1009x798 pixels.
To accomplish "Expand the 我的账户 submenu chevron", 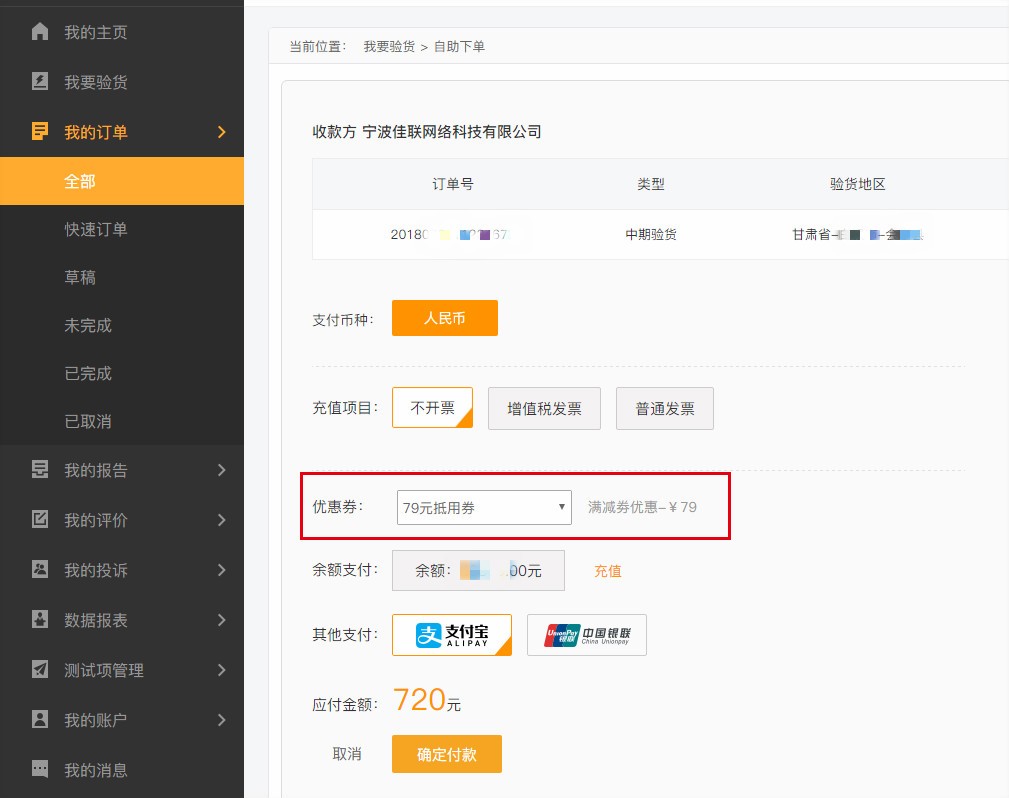I will 221,720.
